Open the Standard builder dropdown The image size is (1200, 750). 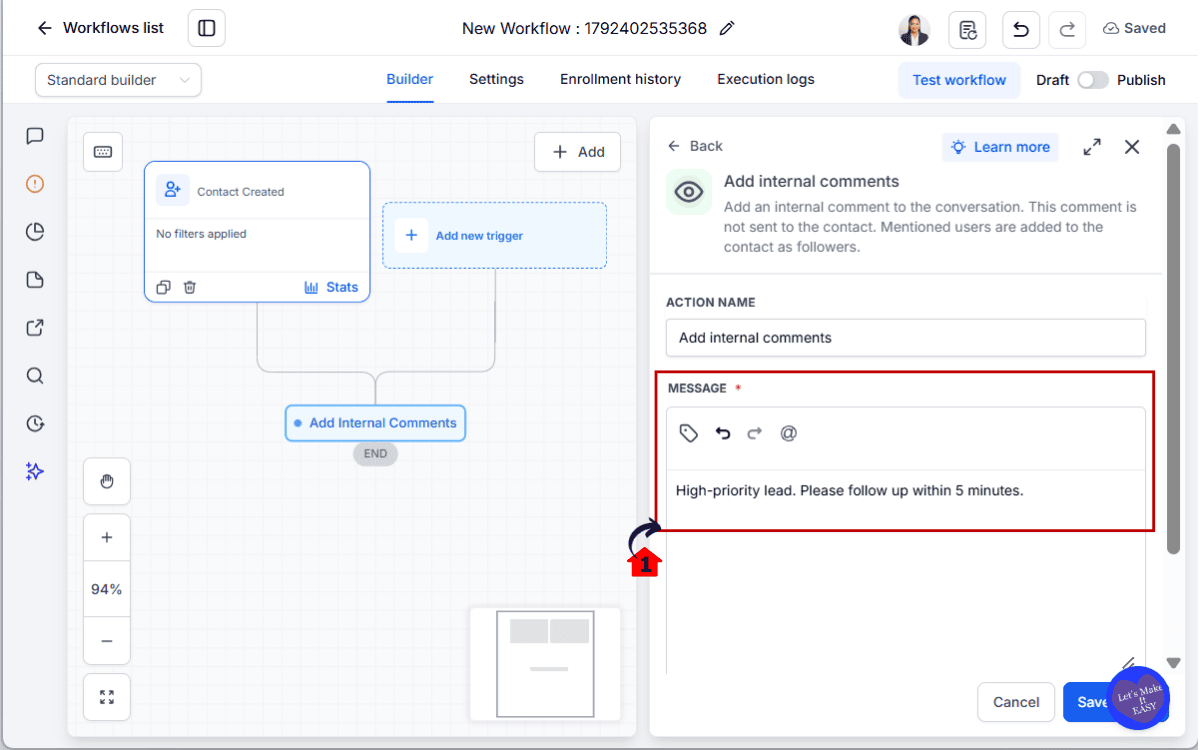(x=118, y=80)
